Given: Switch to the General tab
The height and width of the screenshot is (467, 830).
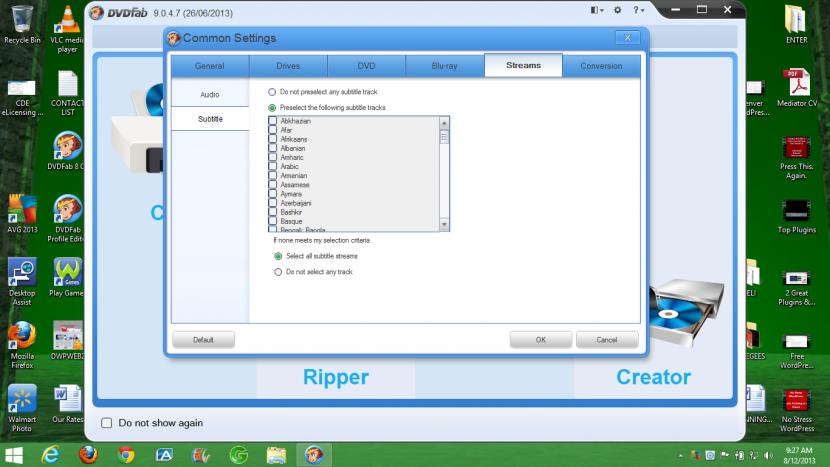Looking at the screenshot, I should point(210,66).
